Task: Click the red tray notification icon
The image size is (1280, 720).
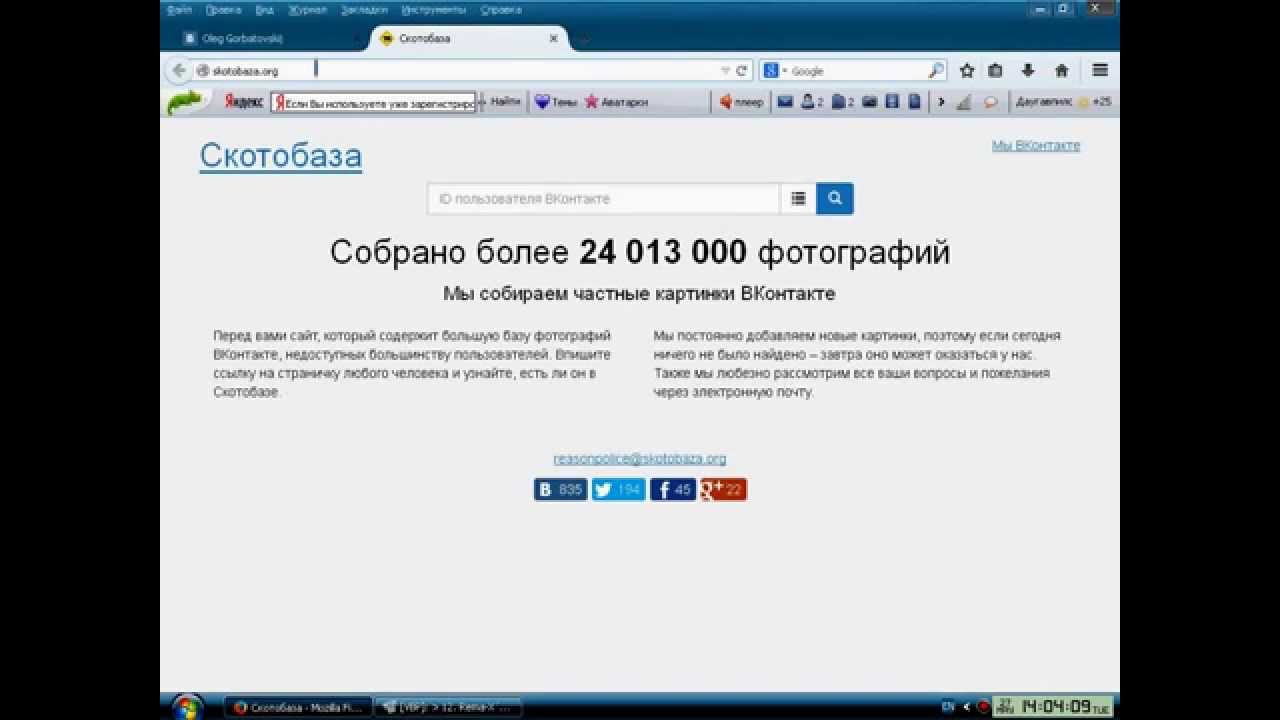Action: pos(983,707)
